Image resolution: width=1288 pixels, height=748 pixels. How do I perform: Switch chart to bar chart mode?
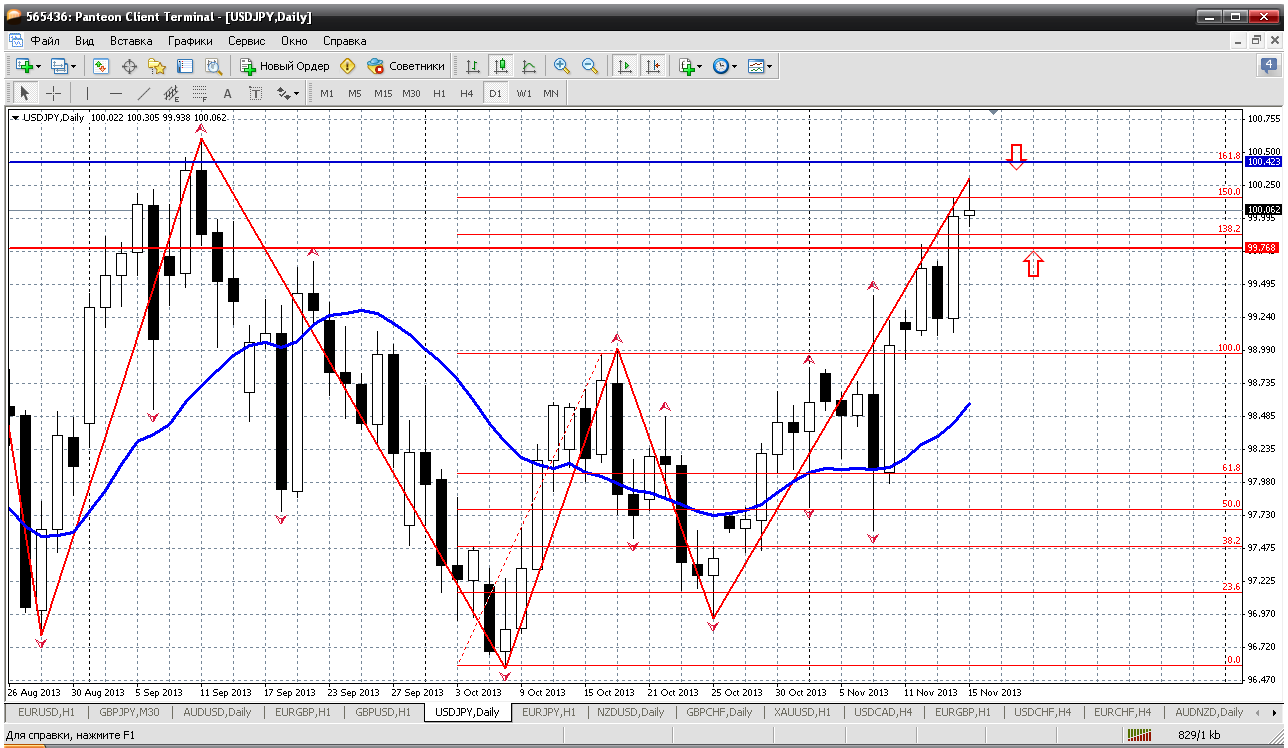[473, 66]
